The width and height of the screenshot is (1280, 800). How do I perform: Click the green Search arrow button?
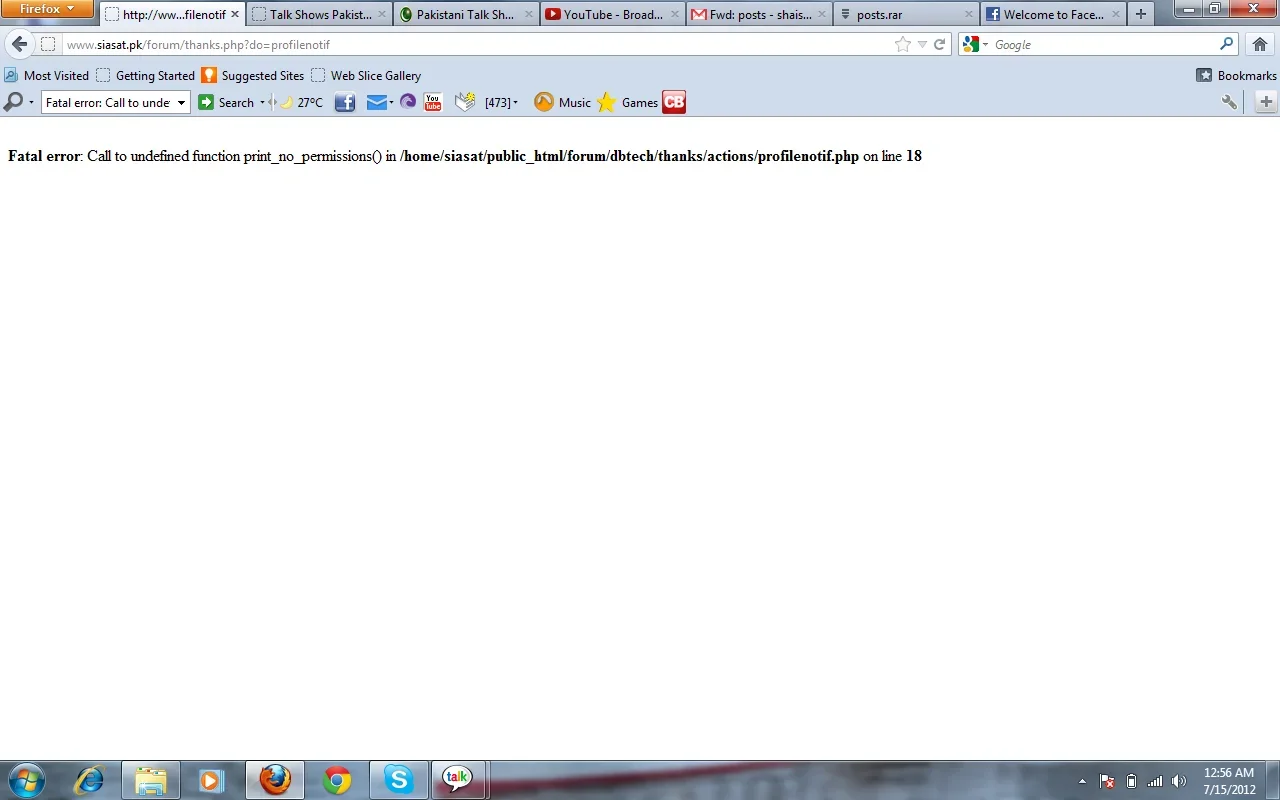[x=206, y=102]
